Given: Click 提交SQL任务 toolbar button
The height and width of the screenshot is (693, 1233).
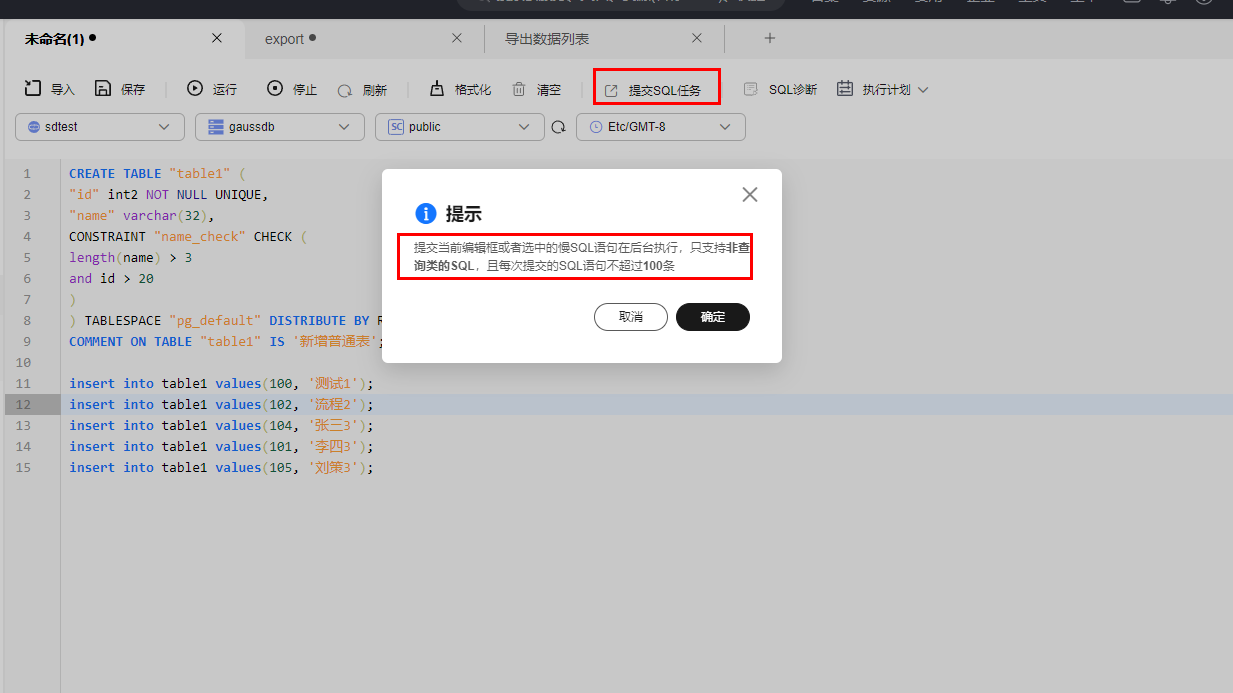Looking at the screenshot, I should click(656, 90).
